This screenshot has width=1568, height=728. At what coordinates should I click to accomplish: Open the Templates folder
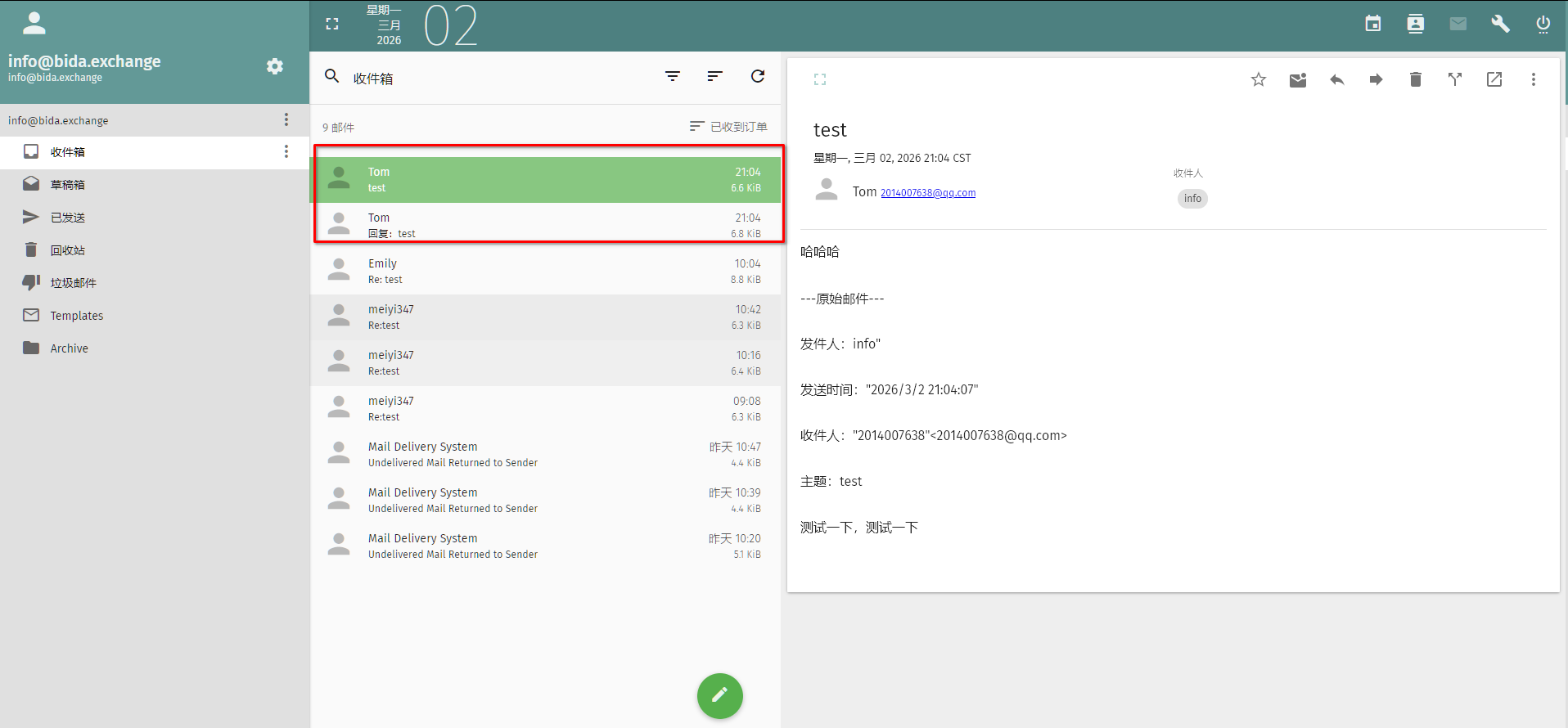76,316
